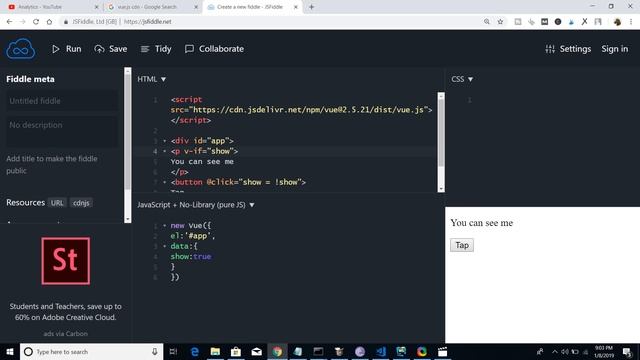Open the Chrome profile avatar
Image resolution: width=640 pixels, height=360 pixels.
point(617,22)
